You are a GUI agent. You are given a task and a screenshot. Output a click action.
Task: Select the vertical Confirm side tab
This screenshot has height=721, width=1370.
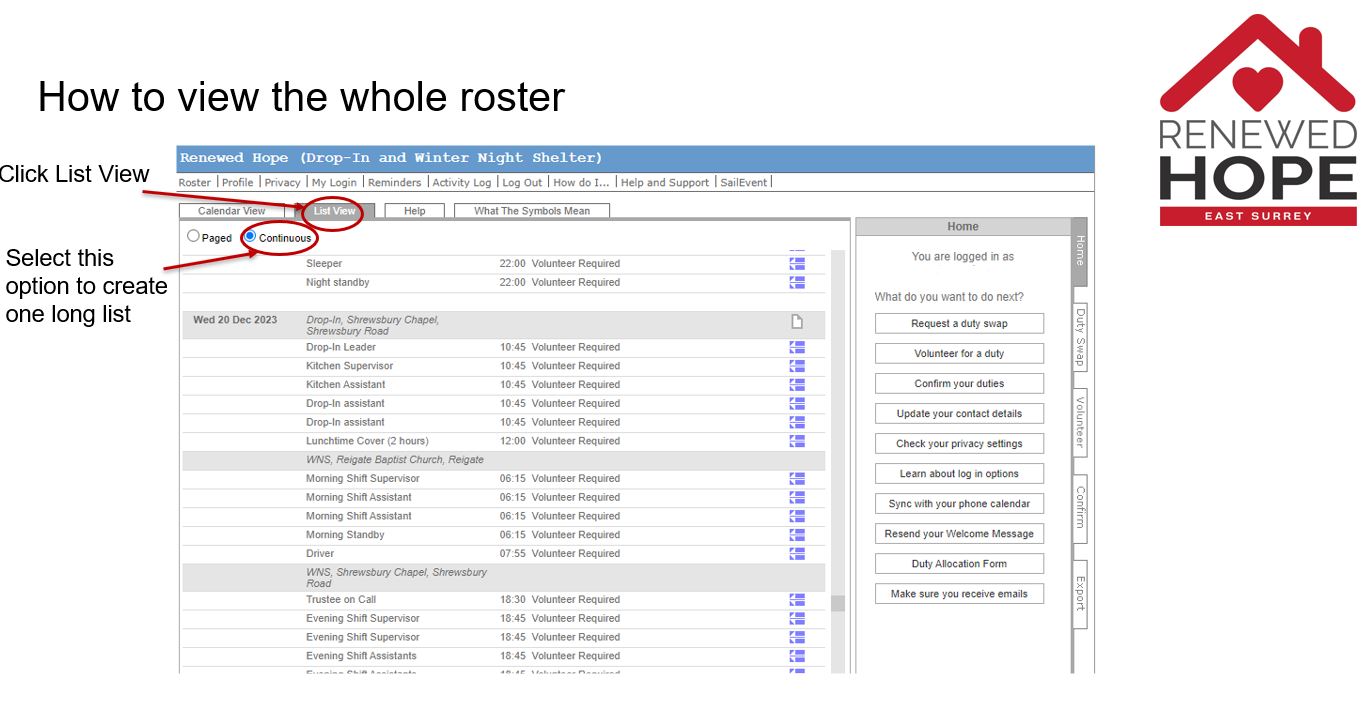(1080, 508)
